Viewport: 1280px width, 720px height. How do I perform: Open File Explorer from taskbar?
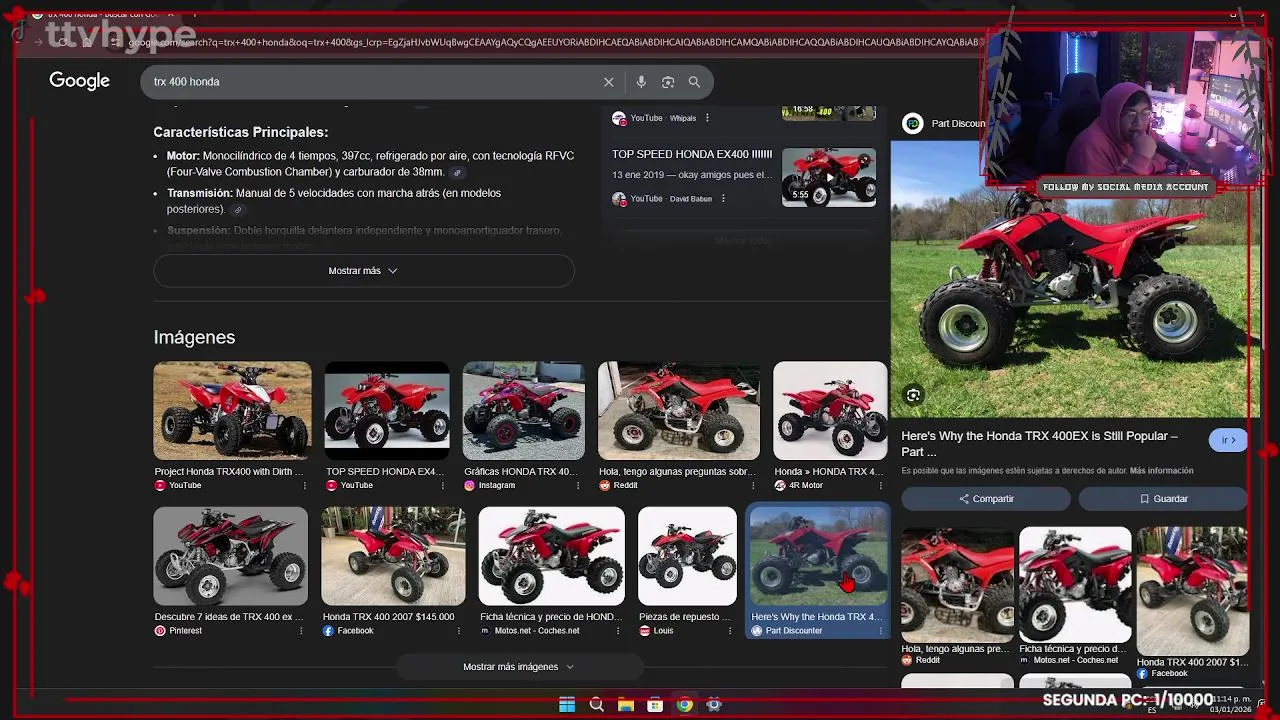(626, 705)
